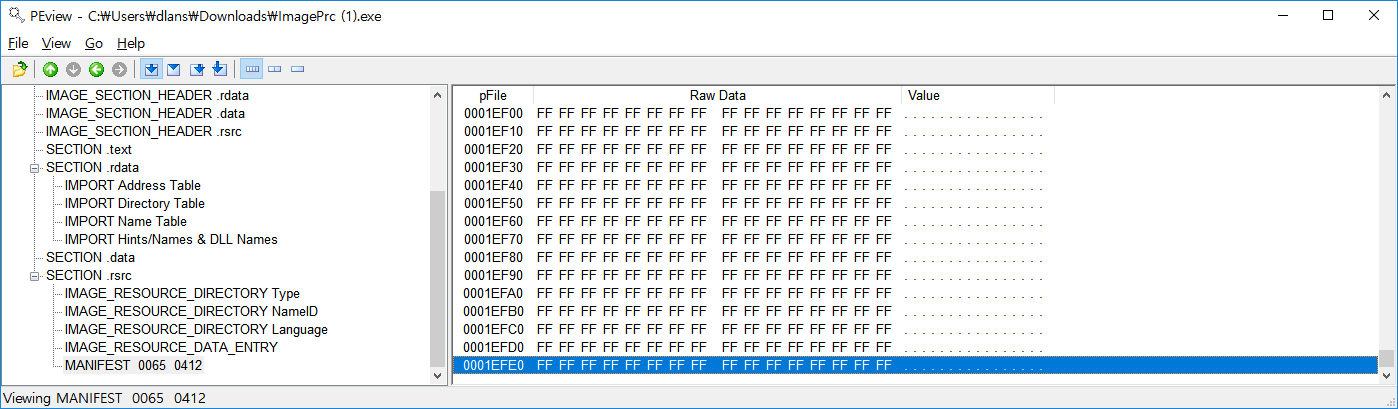Collapse the SECTION .rdata tree node

[x=35, y=167]
